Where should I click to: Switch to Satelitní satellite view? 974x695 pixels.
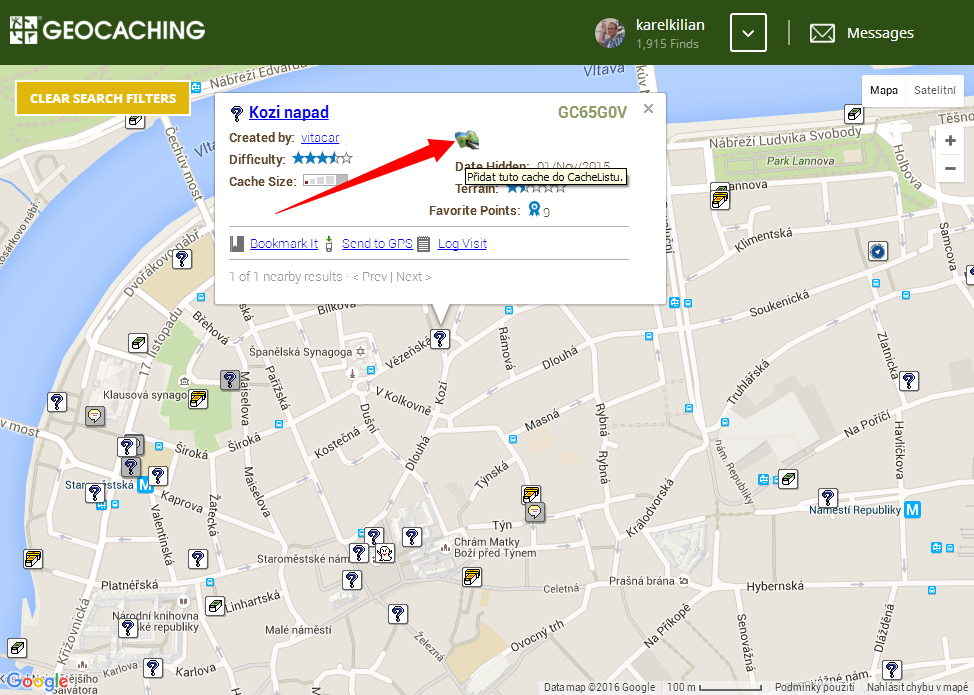pyautogui.click(x=934, y=90)
